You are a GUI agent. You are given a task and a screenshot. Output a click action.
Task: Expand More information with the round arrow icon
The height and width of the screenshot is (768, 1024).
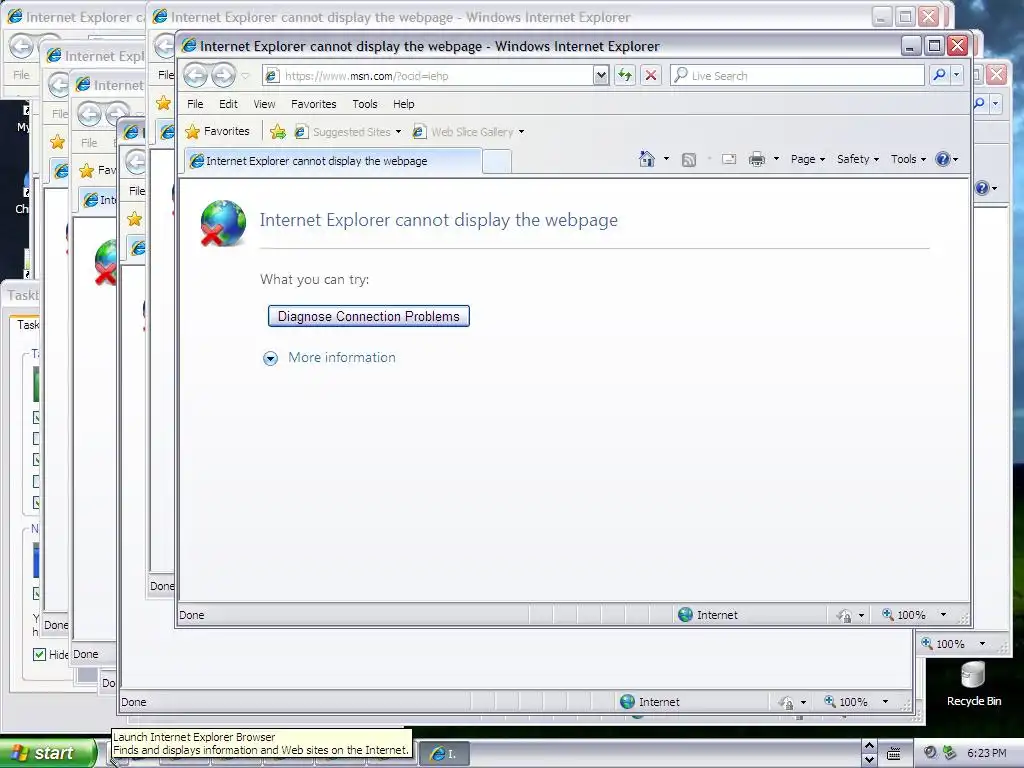[270, 358]
